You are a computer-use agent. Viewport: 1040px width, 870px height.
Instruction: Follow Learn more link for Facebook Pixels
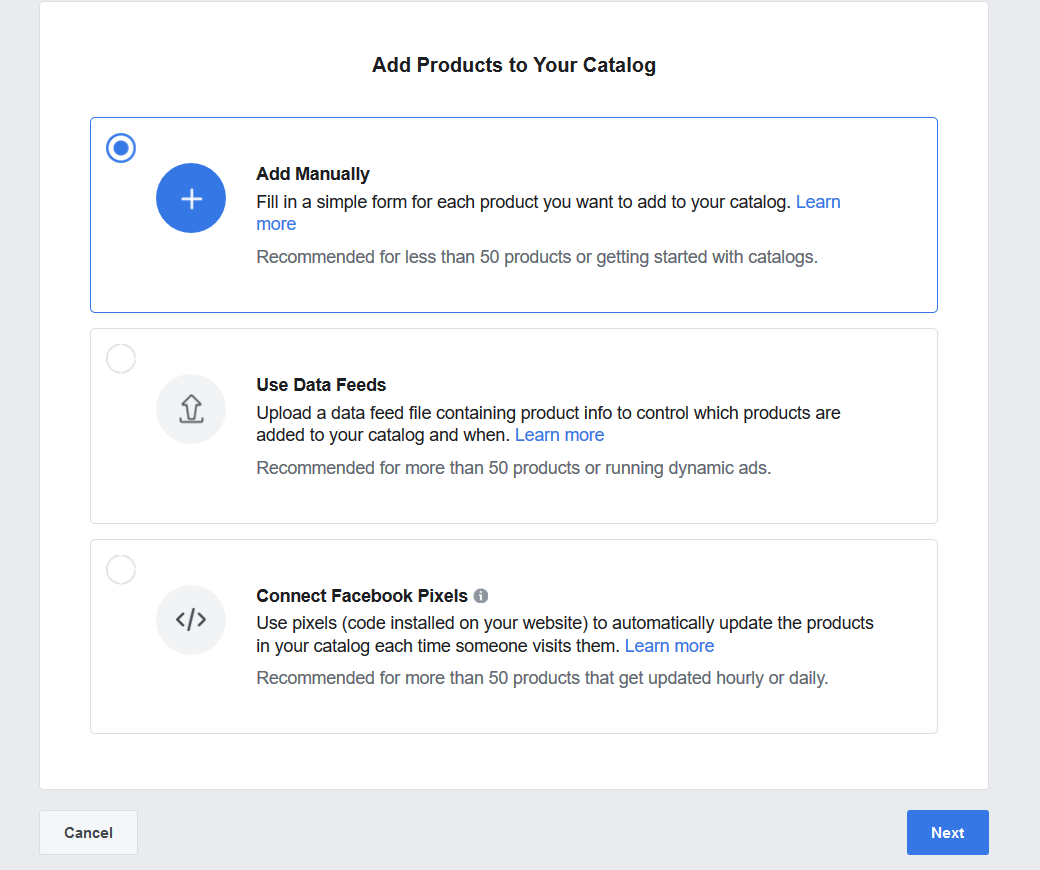tap(669, 646)
